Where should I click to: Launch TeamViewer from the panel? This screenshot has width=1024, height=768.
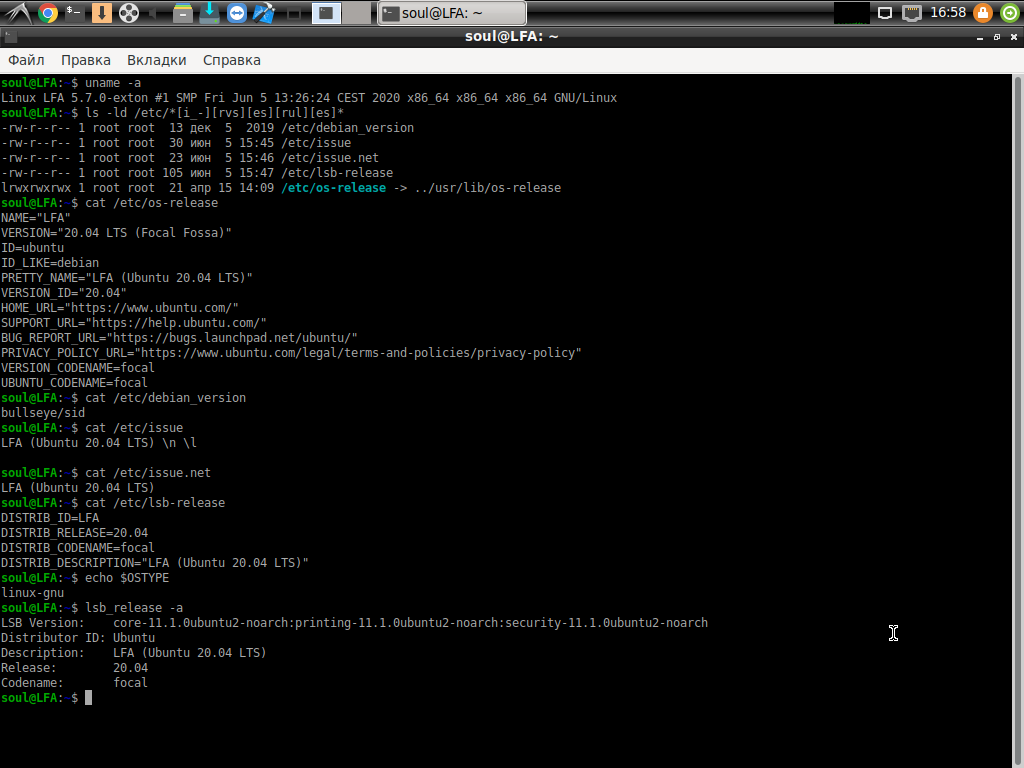[236, 13]
